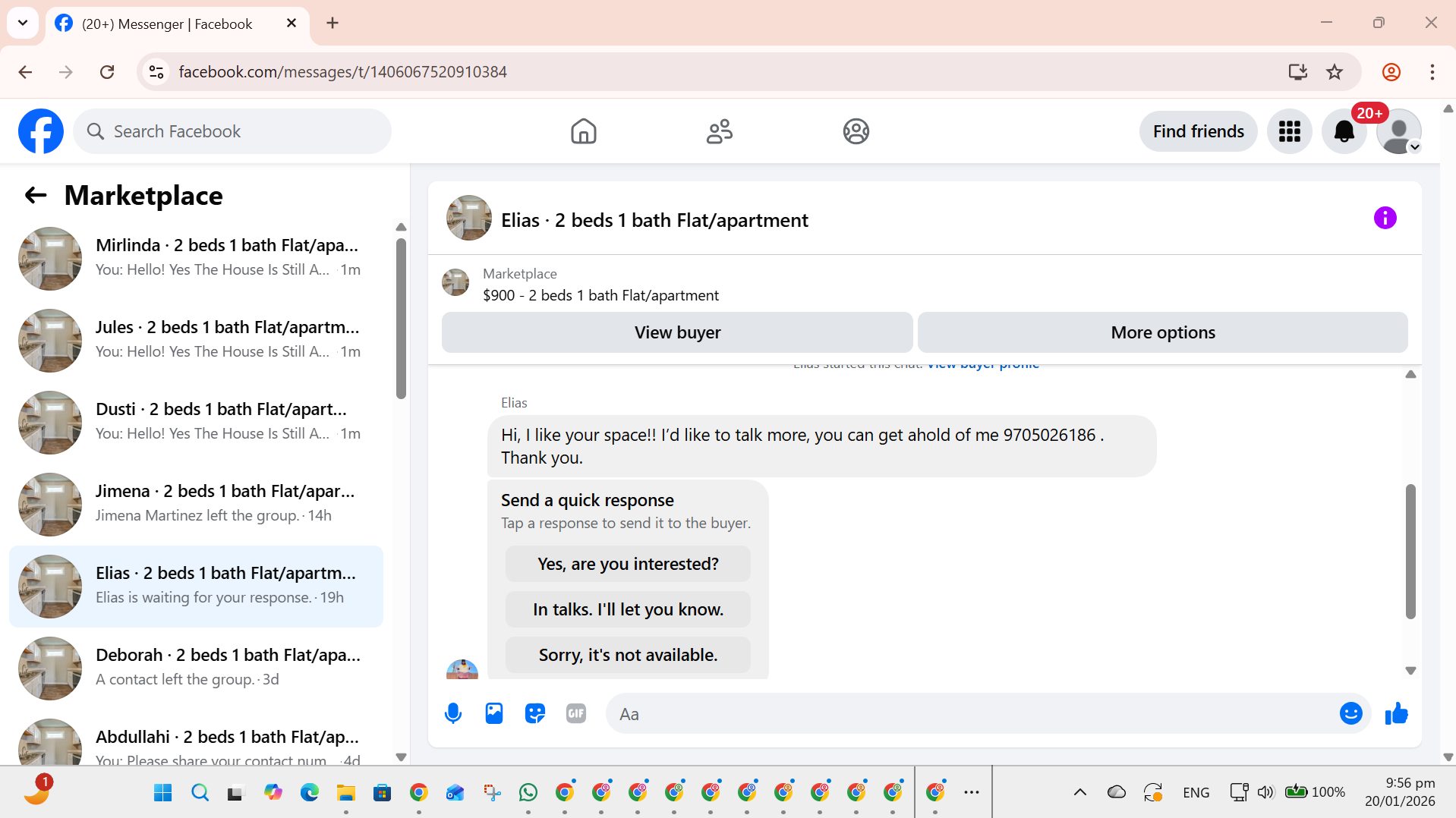The image size is (1456, 818).
Task: Open the Dusti conversation
Action: (196, 423)
